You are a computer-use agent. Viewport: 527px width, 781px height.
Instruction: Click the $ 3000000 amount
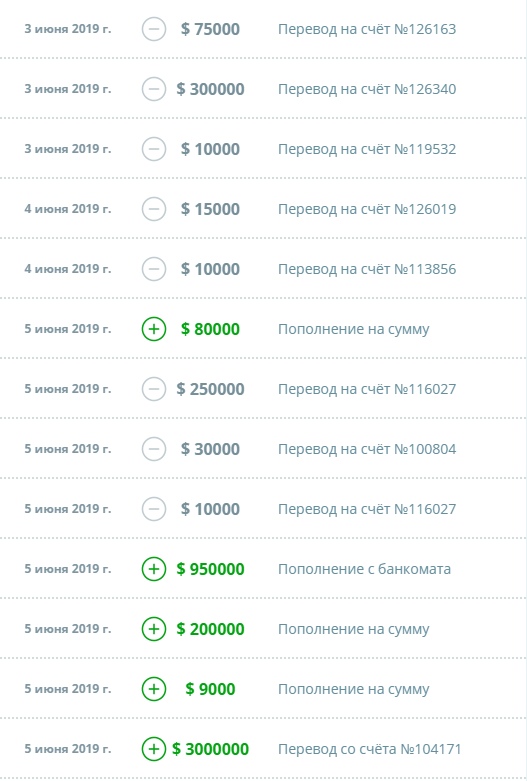coord(210,749)
